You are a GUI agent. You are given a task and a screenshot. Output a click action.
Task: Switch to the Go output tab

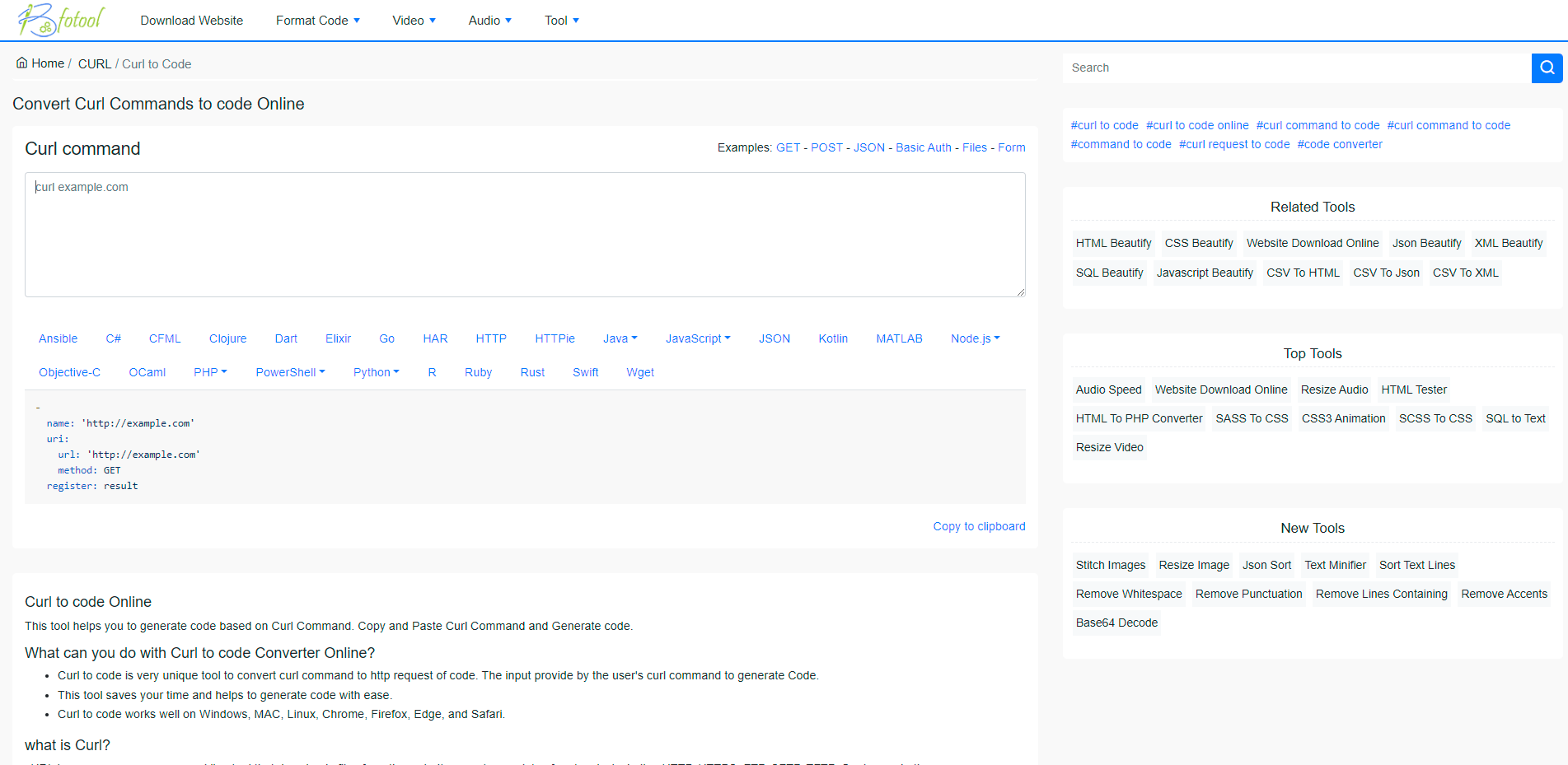point(386,338)
